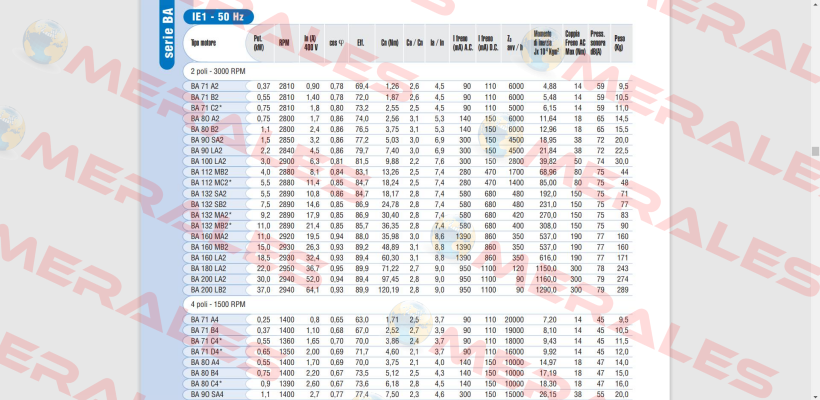Select the 'BA 71 C2*' motor row label
This screenshot has width=820, height=400.
(x=206, y=108)
